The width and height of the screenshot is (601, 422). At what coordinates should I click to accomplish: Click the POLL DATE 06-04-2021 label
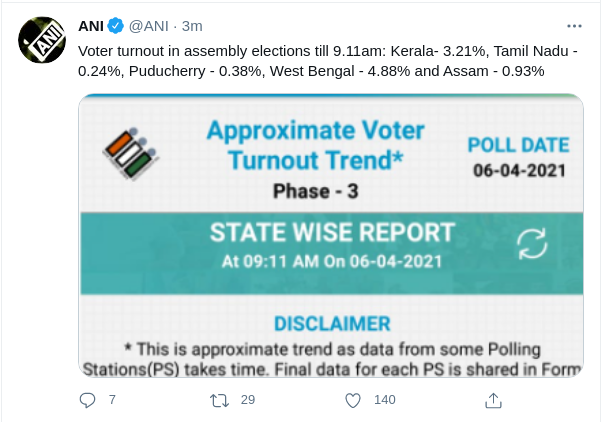point(519,157)
